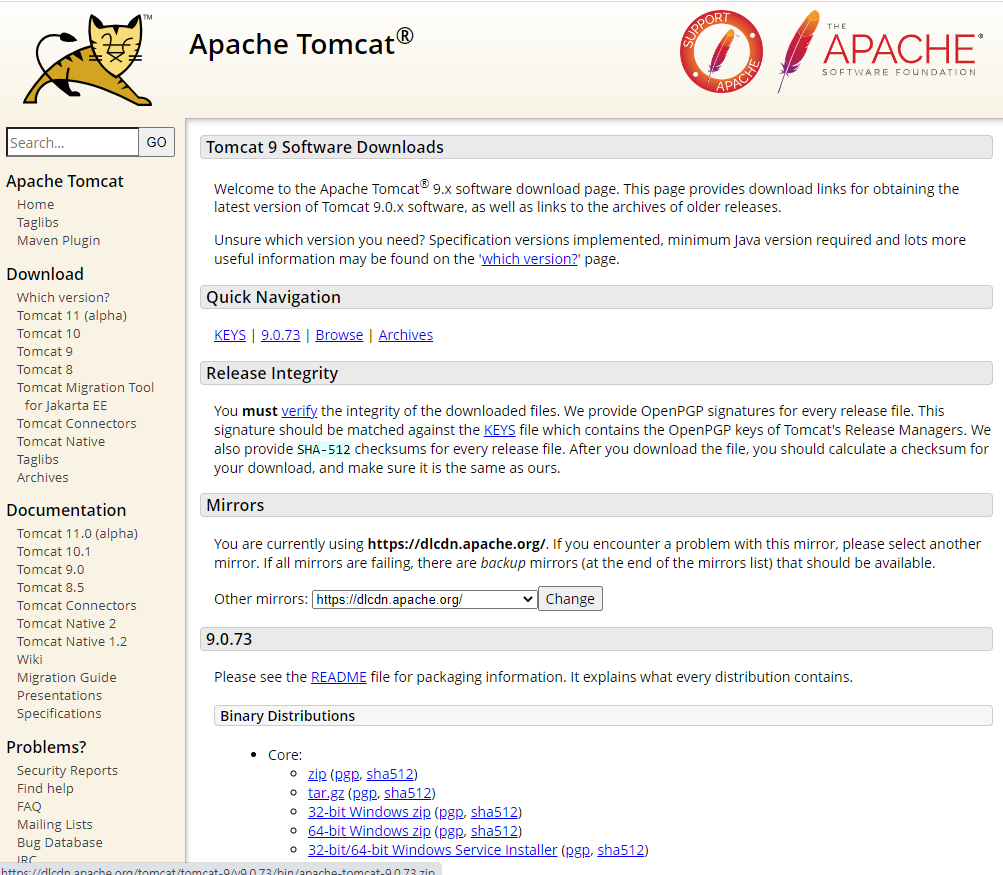Open the Home sidebar link

coord(36,205)
